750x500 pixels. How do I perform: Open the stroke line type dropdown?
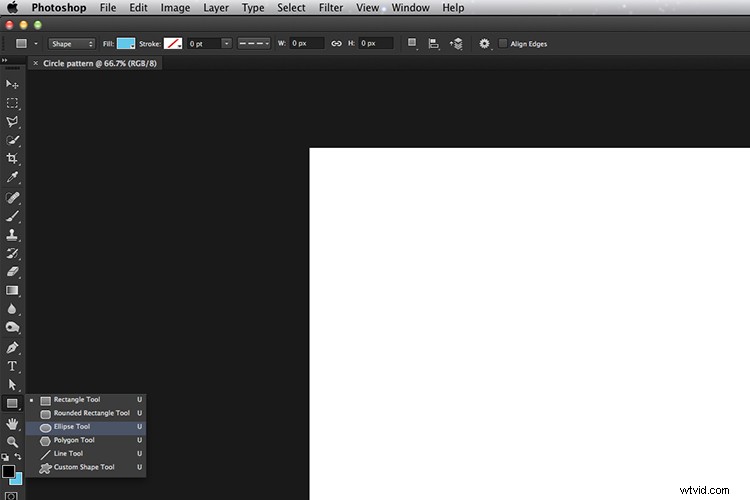point(254,44)
